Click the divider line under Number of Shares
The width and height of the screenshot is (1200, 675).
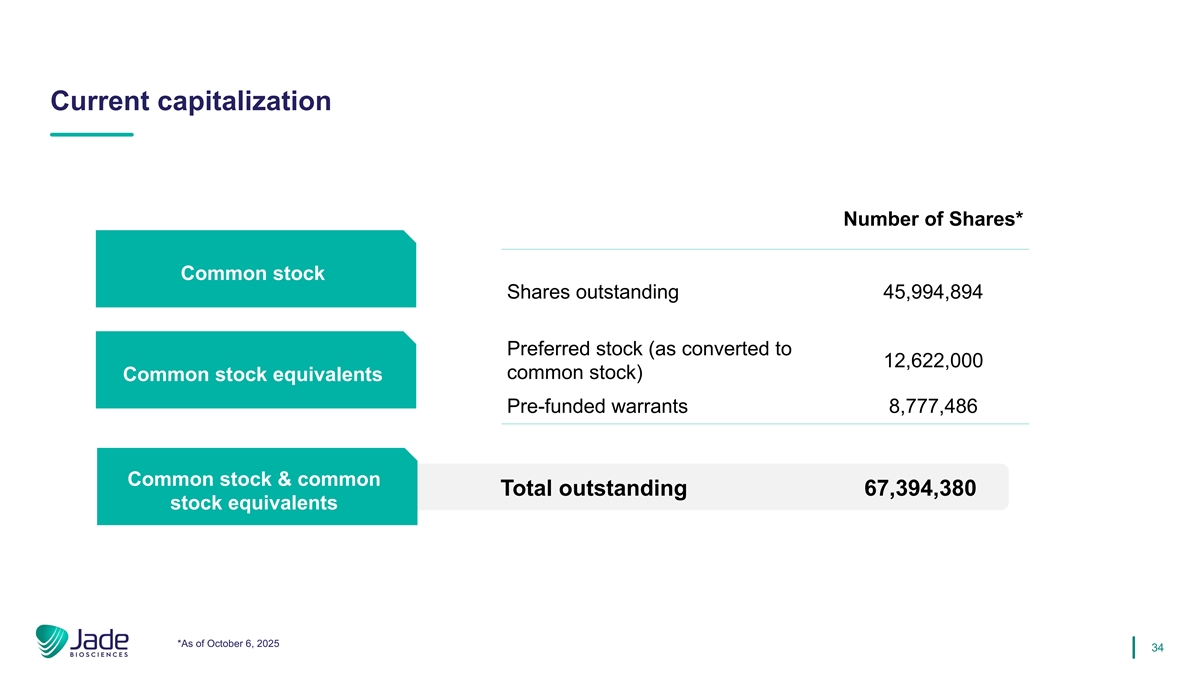pos(765,249)
